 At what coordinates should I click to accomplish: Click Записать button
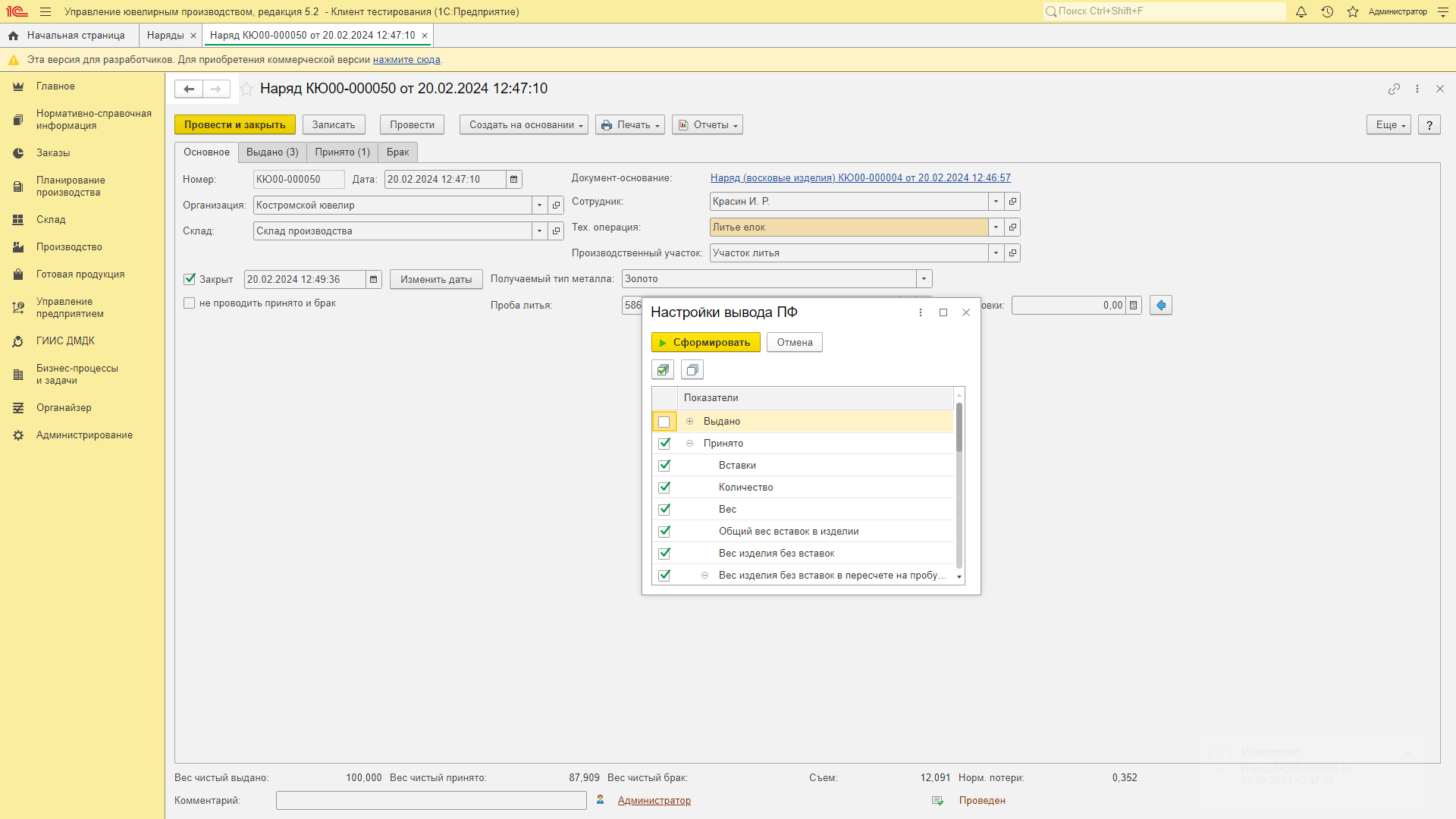click(334, 125)
